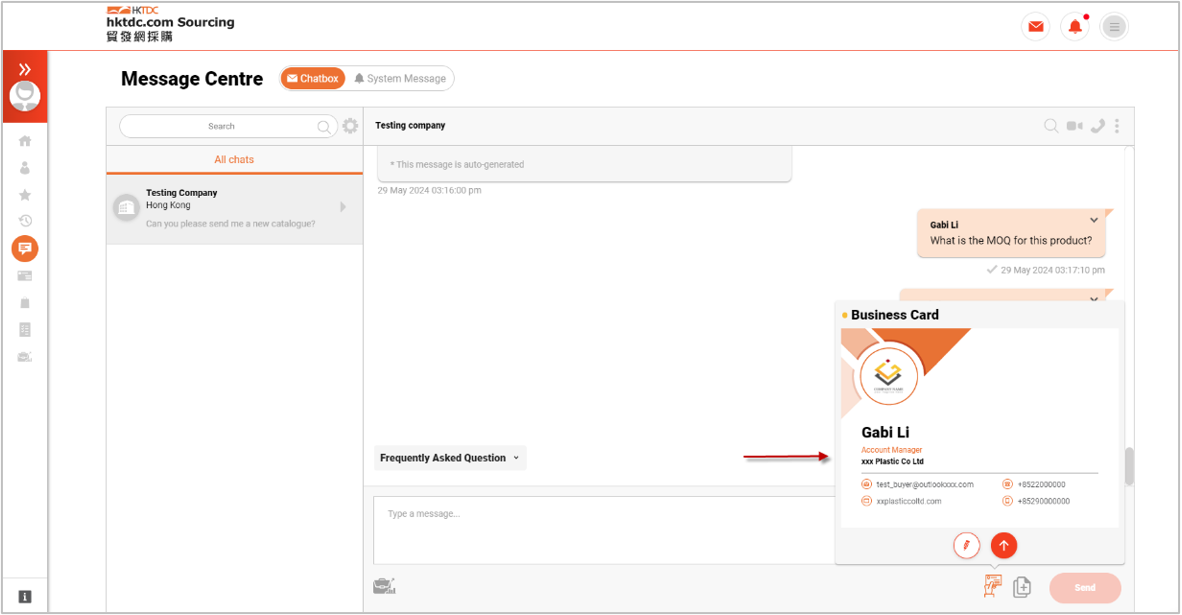1182x615 pixels.
Task: Open the Frequently Asked Question dropdown
Action: tap(450, 457)
